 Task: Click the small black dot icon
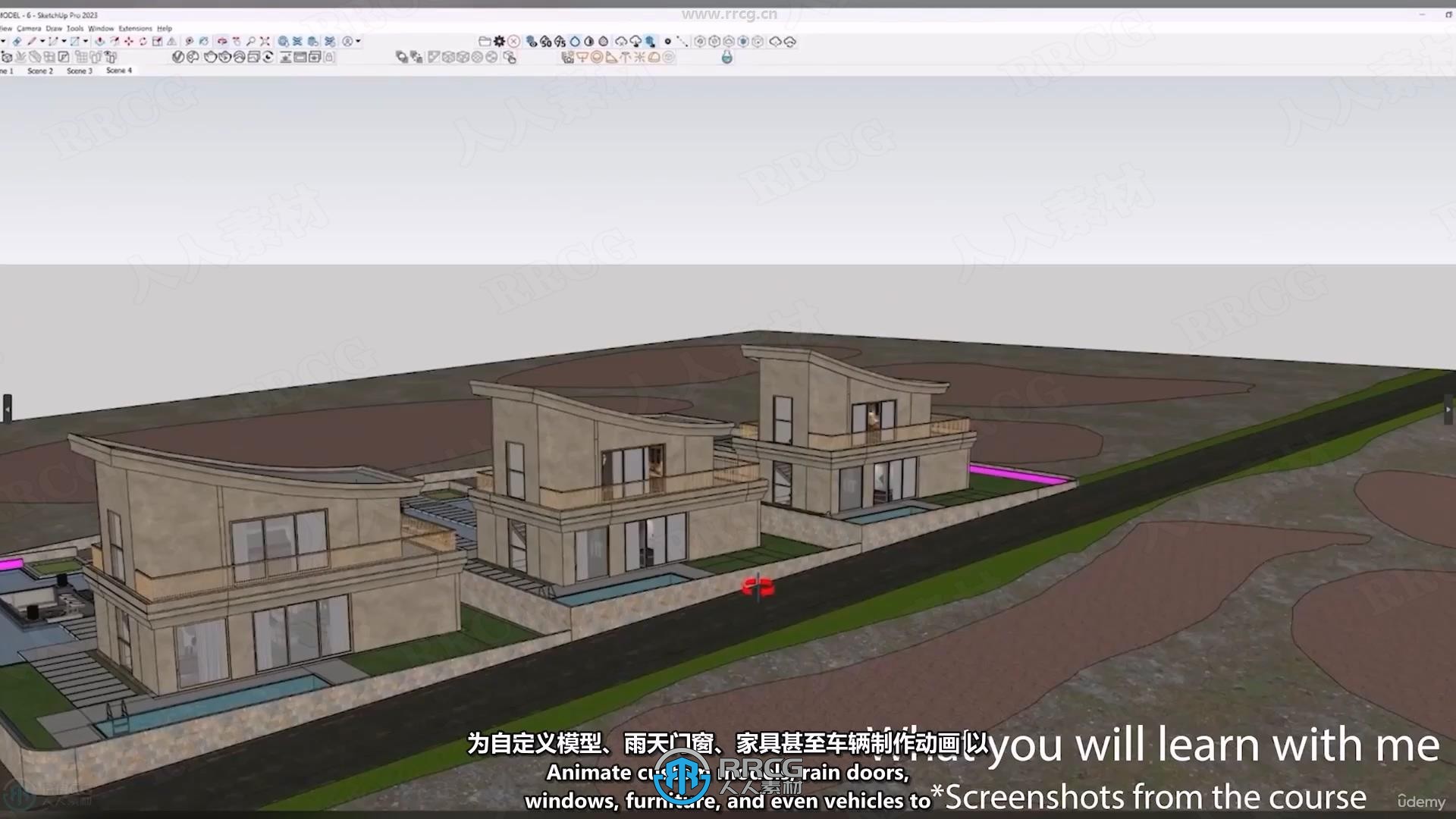point(667,41)
